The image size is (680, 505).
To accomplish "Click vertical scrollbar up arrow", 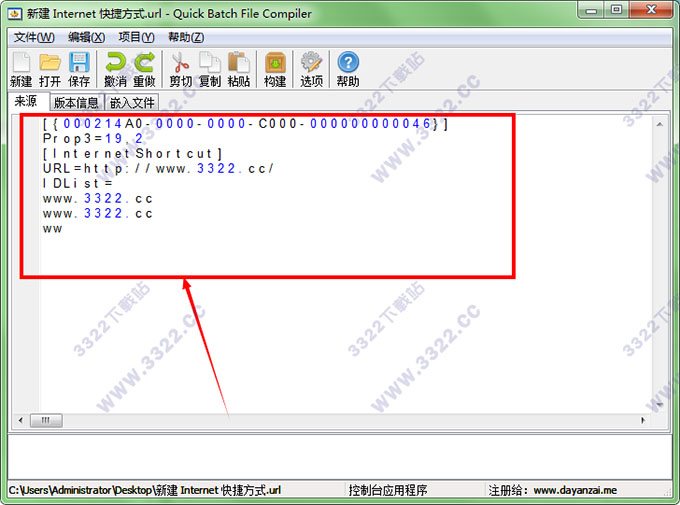I will (x=660, y=124).
